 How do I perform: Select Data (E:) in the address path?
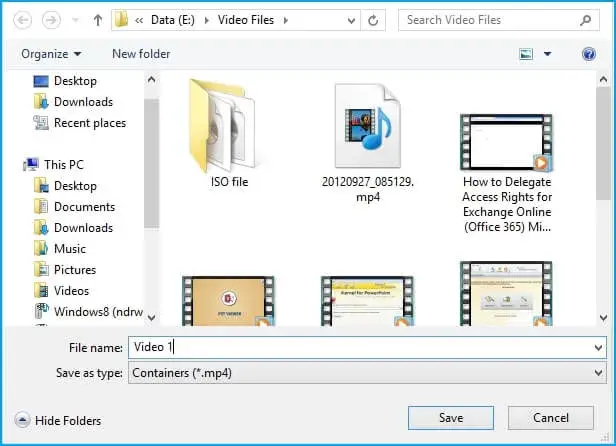[x=172, y=20]
